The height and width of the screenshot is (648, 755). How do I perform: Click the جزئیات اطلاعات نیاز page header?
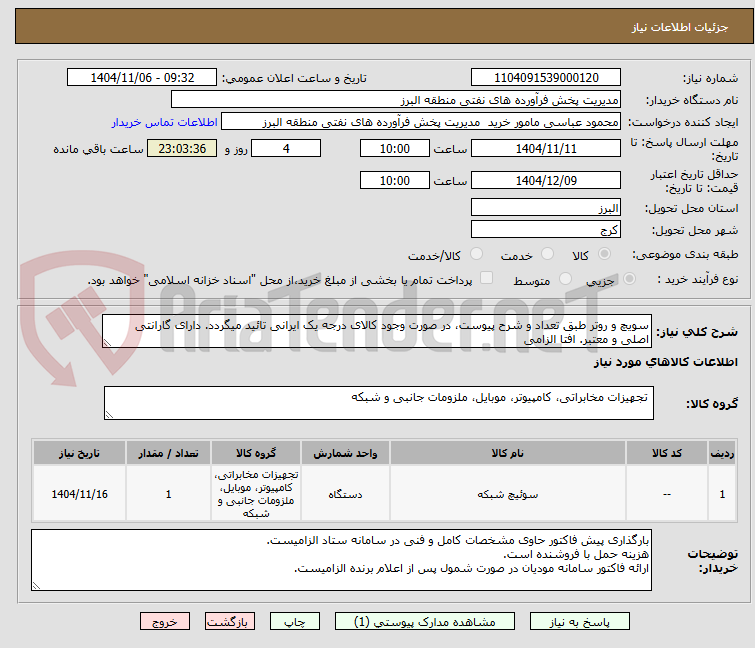679,27
